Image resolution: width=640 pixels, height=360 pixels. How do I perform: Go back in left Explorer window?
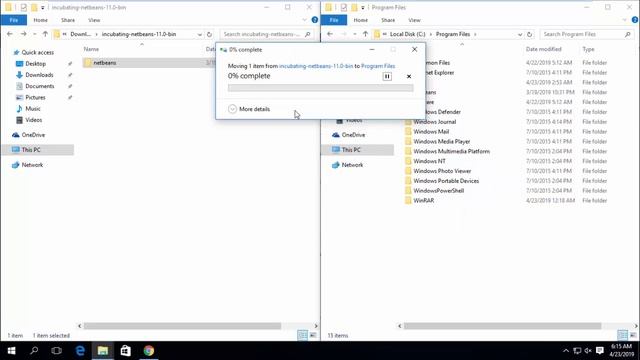[x=10, y=34]
